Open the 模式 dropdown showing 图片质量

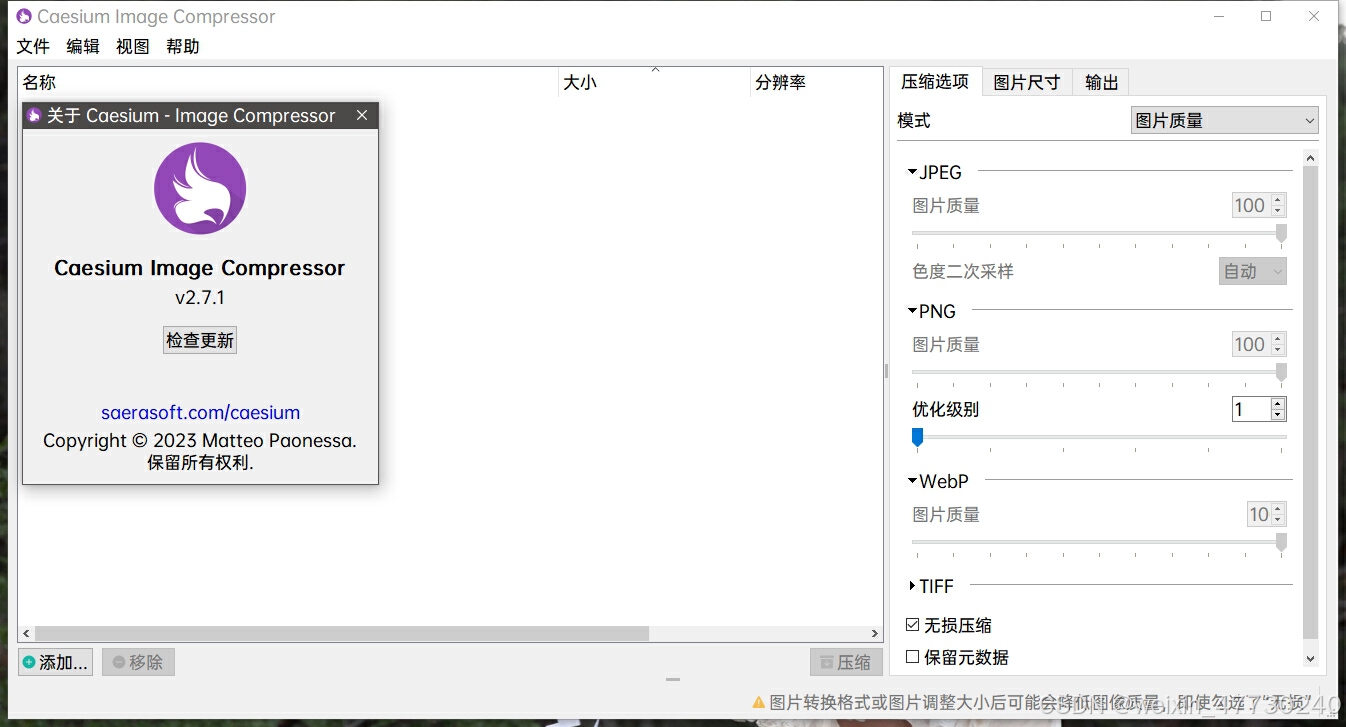coord(1224,120)
